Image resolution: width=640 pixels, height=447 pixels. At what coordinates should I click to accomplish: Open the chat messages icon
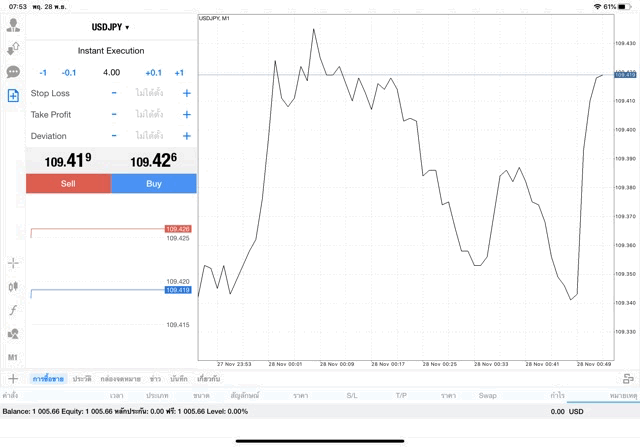pos(13,72)
